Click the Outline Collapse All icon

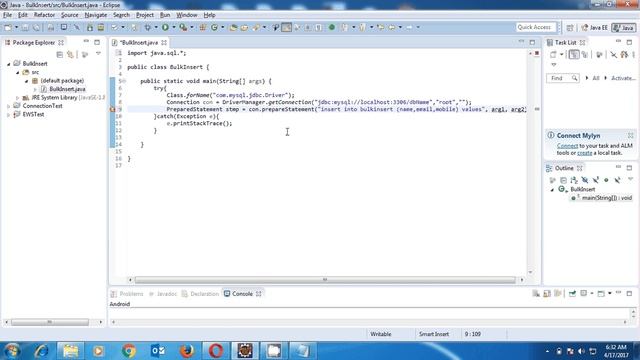click(563, 180)
